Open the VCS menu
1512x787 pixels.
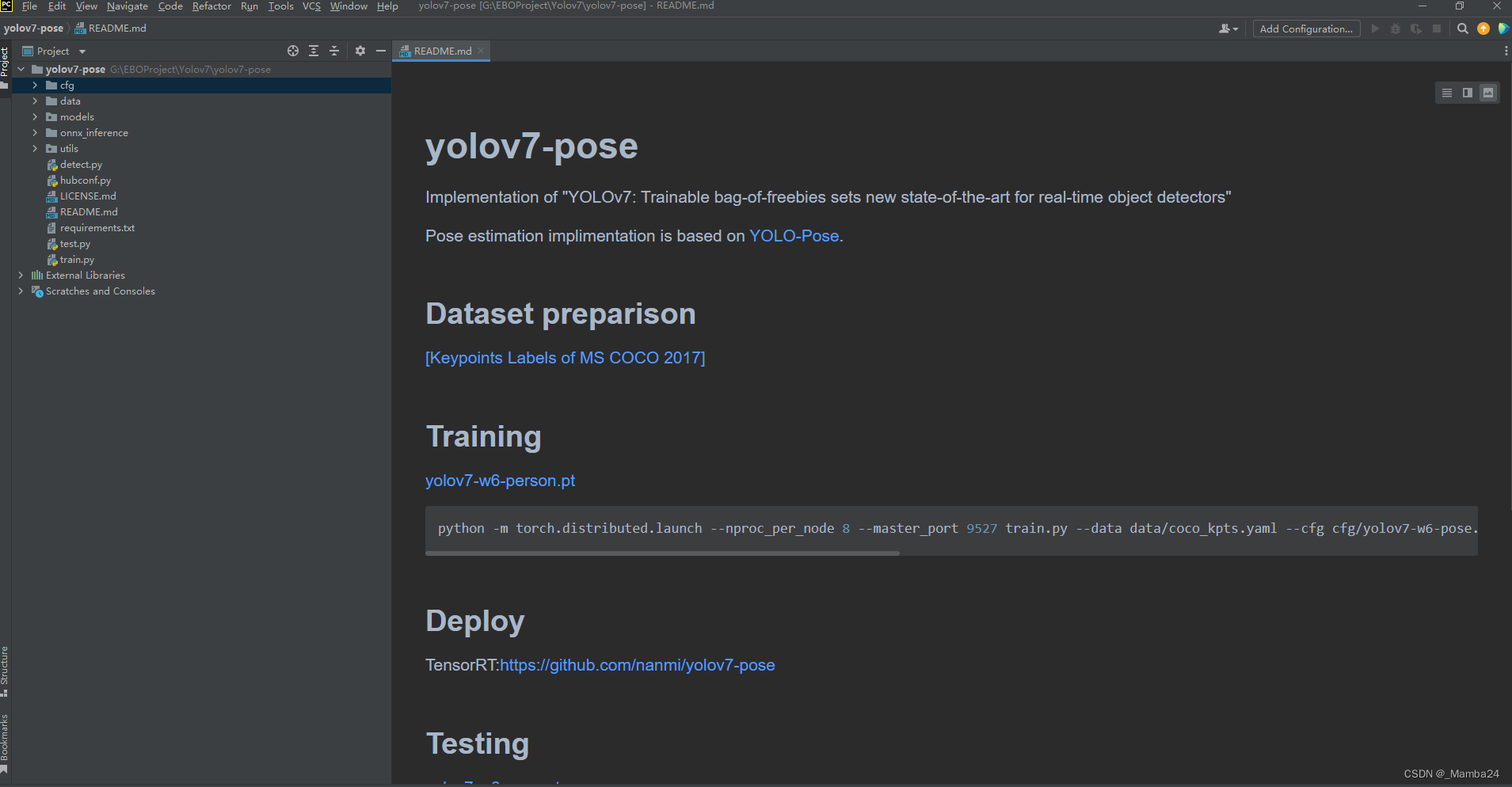click(311, 6)
